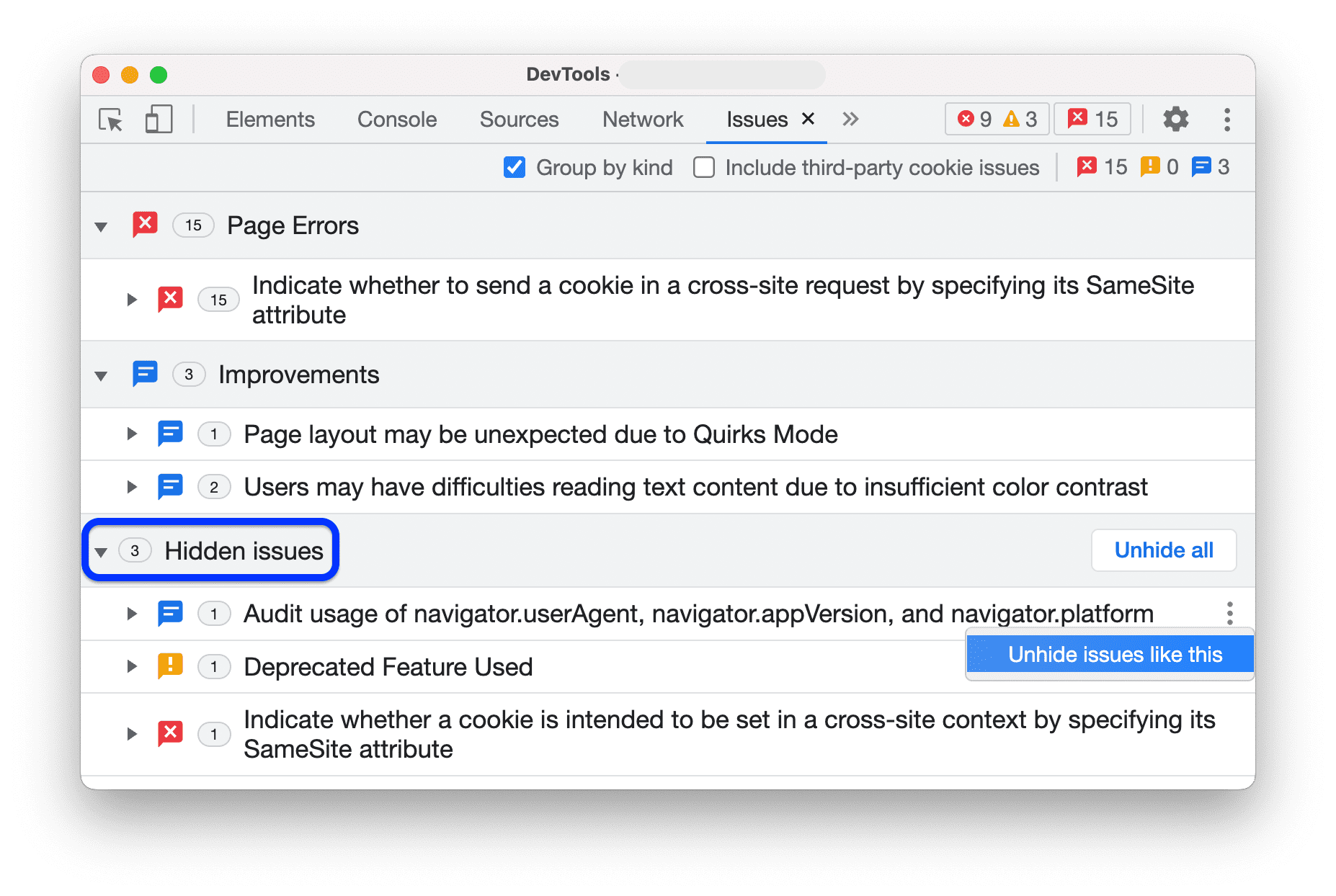Click the console error counter showing 9 errors
The image size is (1336, 896).
coord(975,120)
